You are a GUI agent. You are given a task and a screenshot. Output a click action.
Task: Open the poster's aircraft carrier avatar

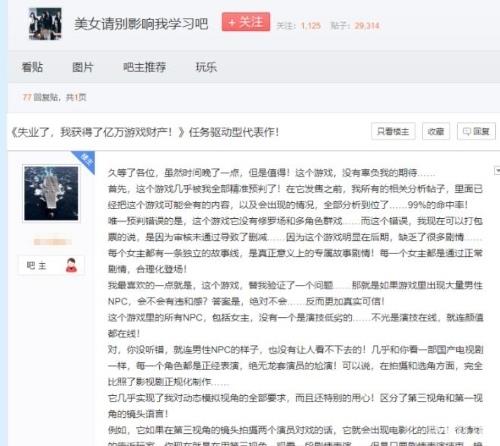(x=51, y=193)
